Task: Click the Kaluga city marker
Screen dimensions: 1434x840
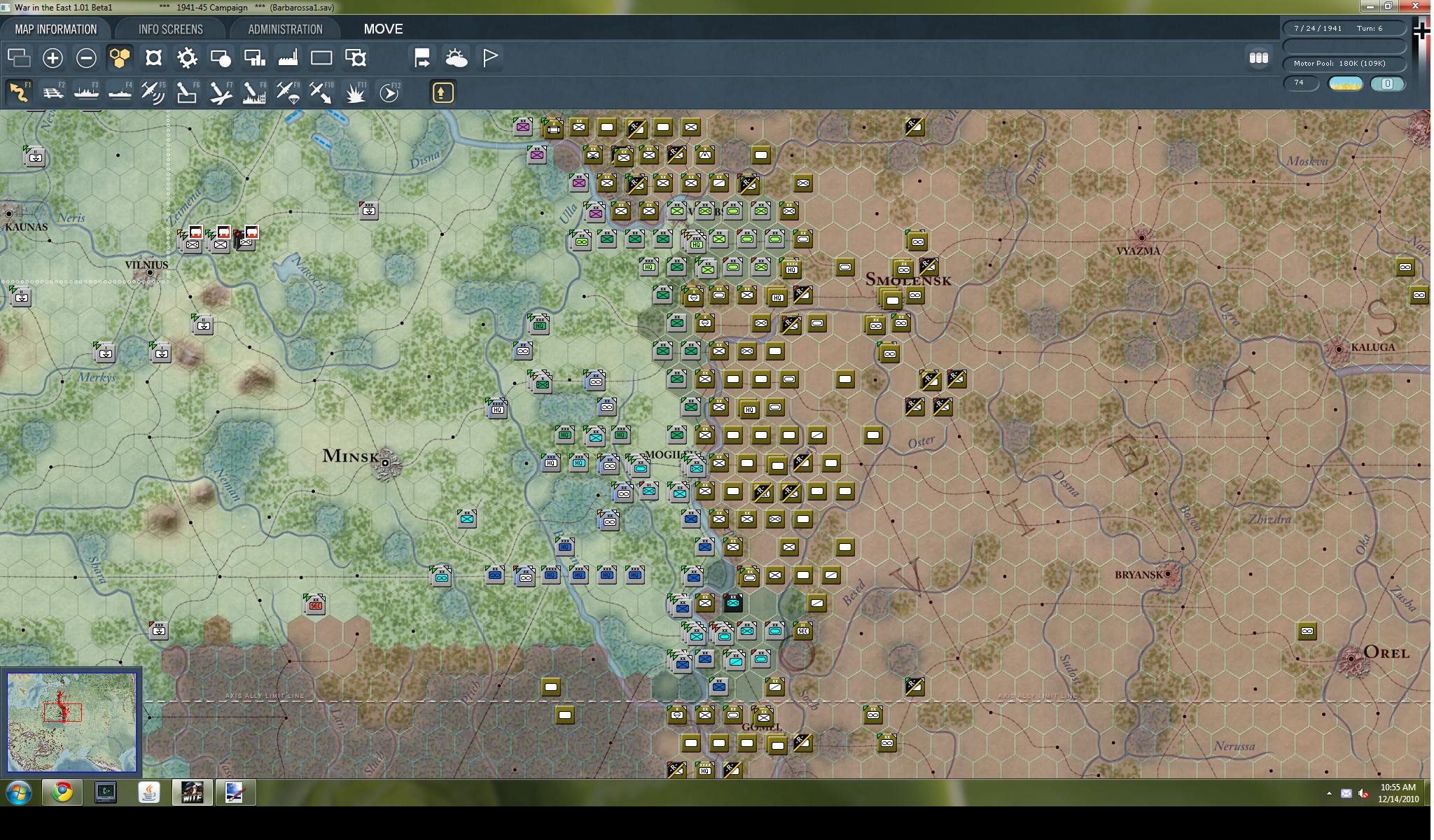Action: click(1339, 349)
